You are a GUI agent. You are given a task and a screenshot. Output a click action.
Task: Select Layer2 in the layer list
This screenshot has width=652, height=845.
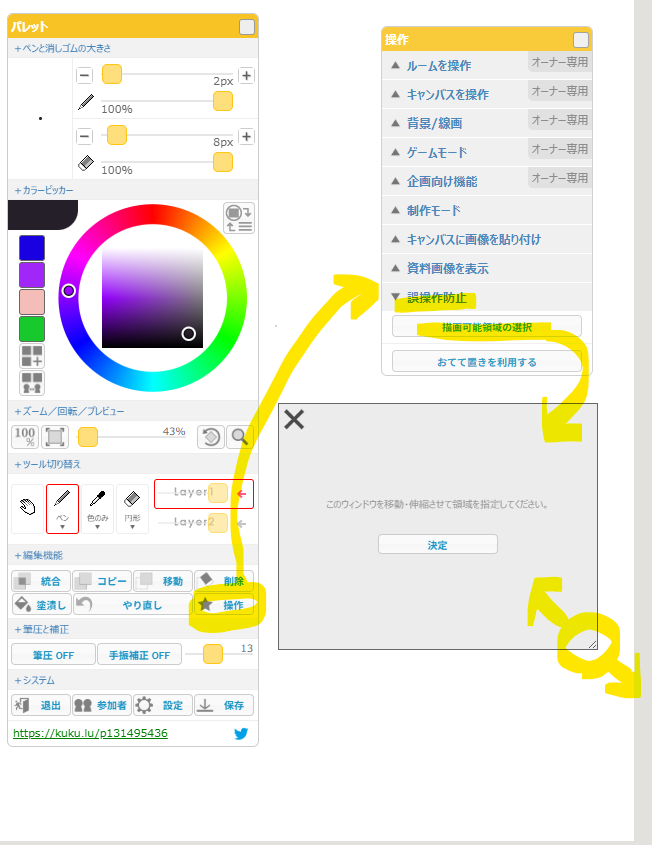tap(204, 523)
